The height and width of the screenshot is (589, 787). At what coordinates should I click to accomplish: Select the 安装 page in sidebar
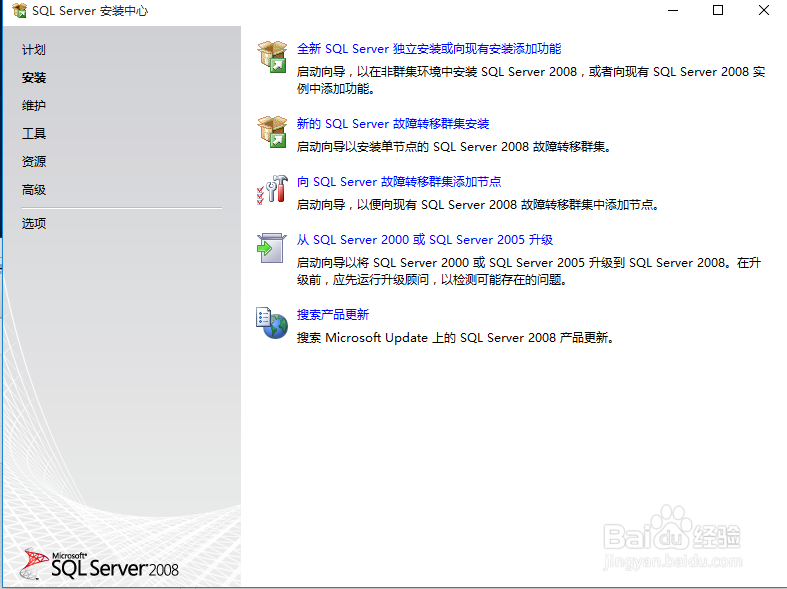click(x=34, y=78)
